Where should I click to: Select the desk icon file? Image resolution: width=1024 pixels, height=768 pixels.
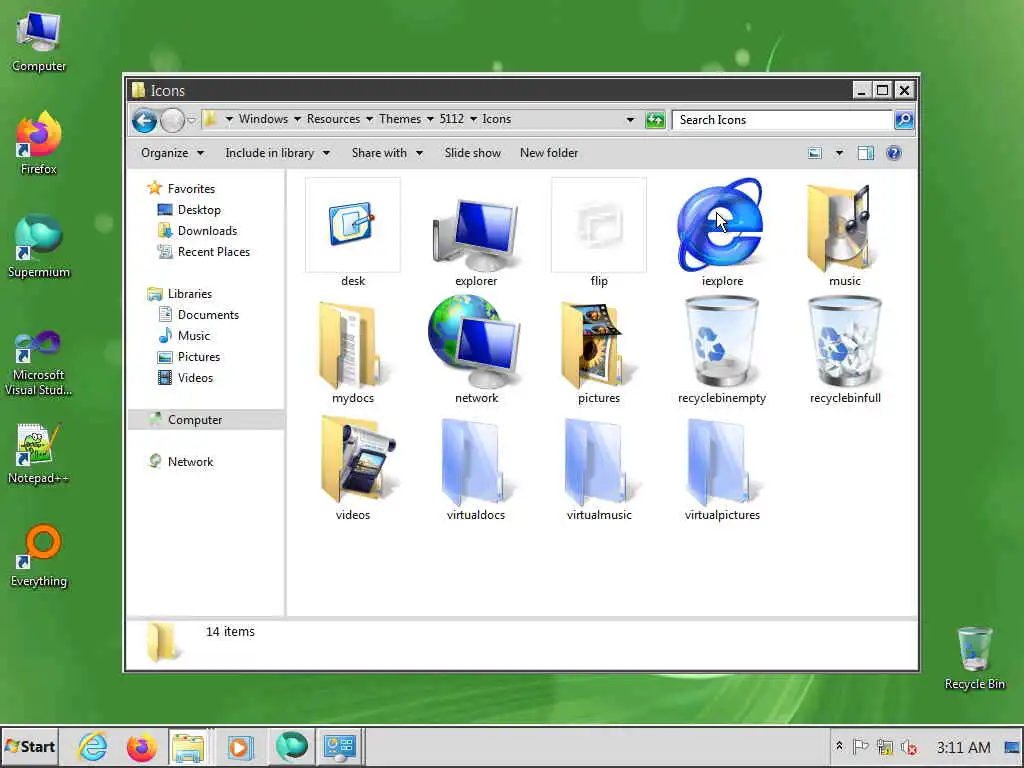(x=353, y=225)
